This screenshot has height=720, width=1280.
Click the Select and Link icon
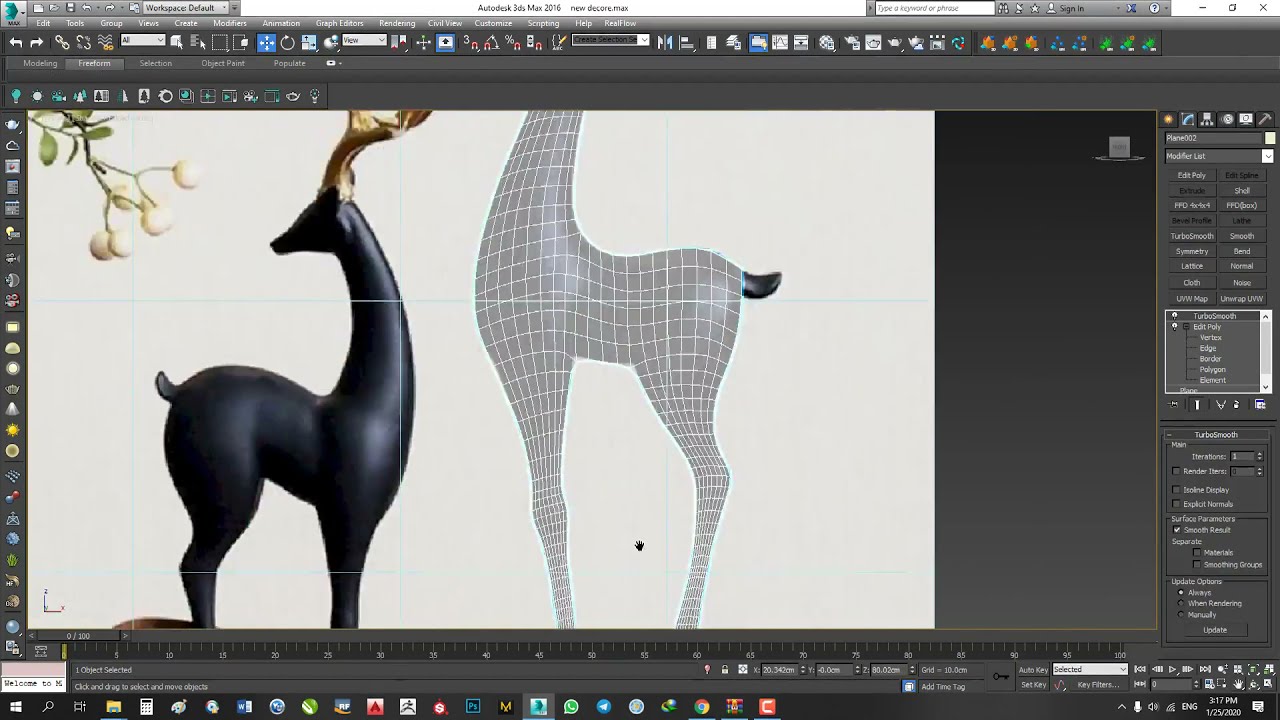(x=62, y=42)
